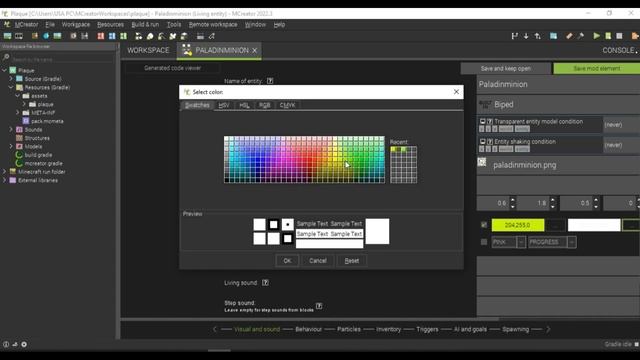Screen dimensions: 640x360
Task: Toggle the checkbox beside PINK dropdown
Action: 484,242
